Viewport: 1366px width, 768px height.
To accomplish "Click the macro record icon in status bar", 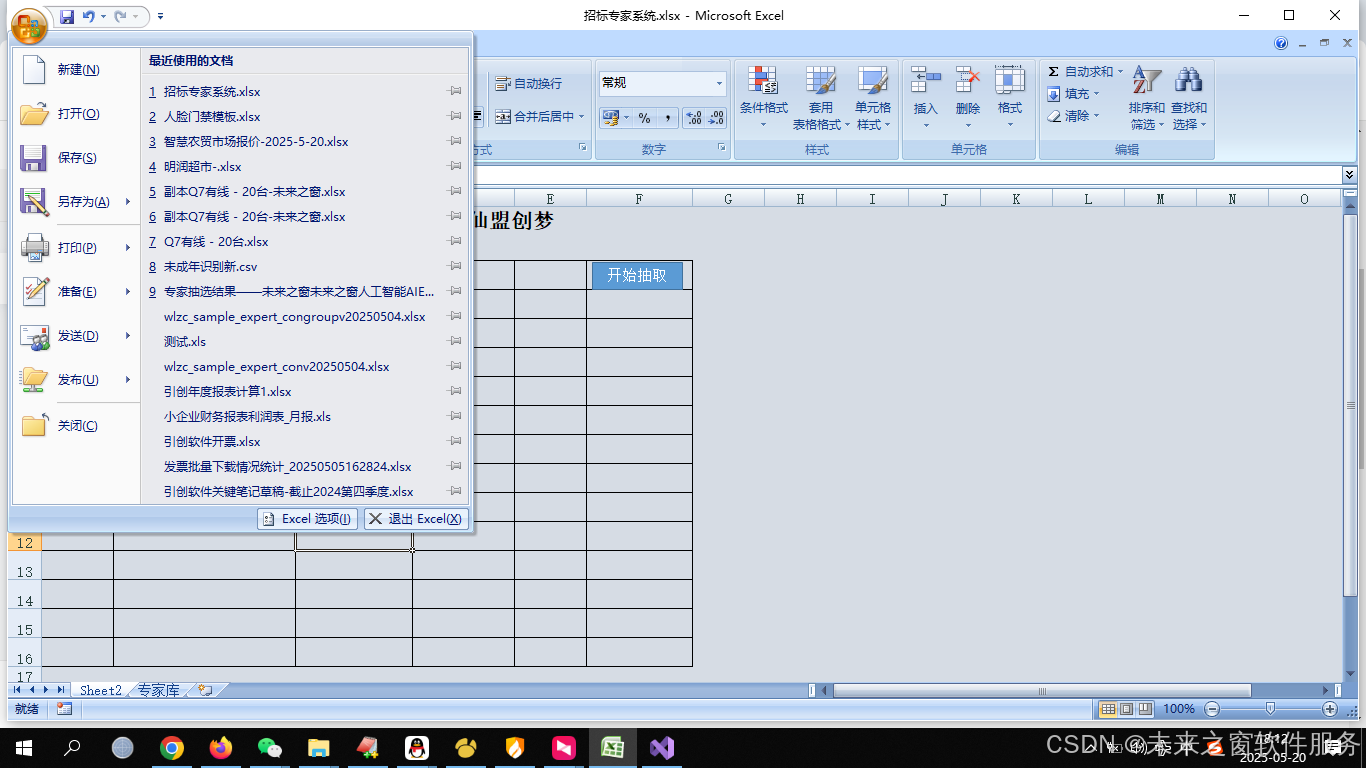I will (x=64, y=709).
